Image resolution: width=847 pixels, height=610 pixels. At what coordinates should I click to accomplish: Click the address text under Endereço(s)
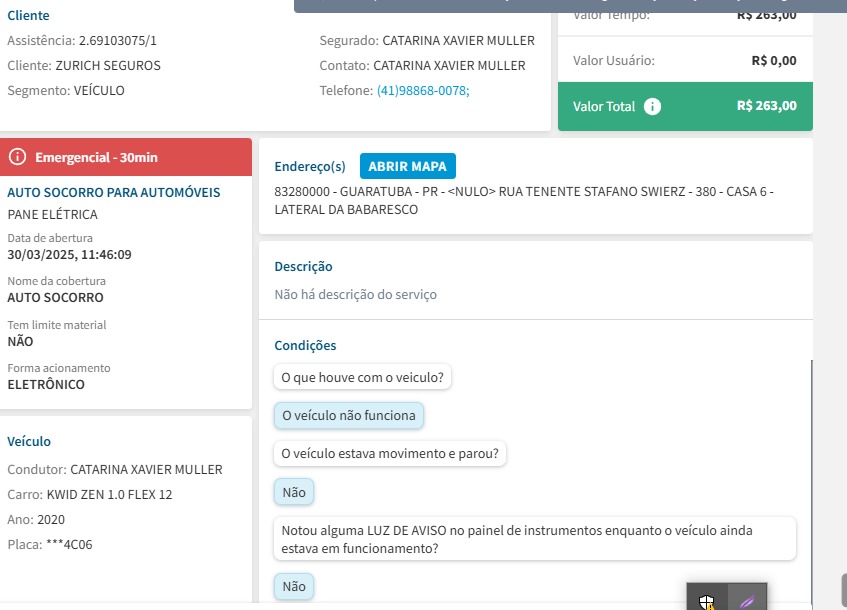(x=523, y=200)
